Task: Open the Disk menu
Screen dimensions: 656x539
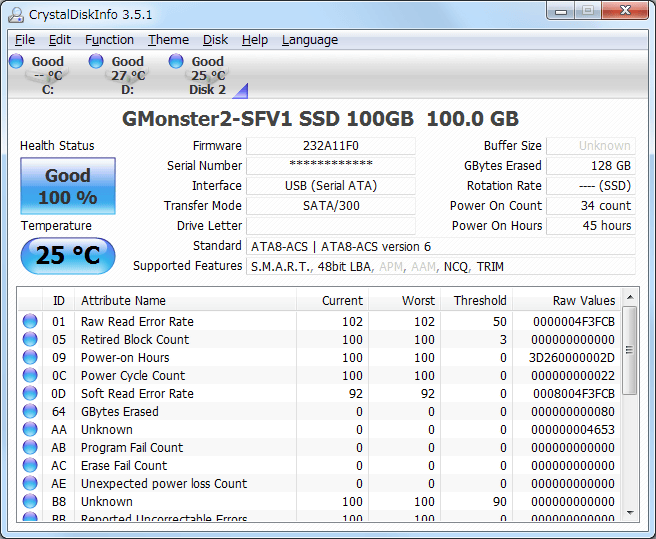Action: coord(215,40)
